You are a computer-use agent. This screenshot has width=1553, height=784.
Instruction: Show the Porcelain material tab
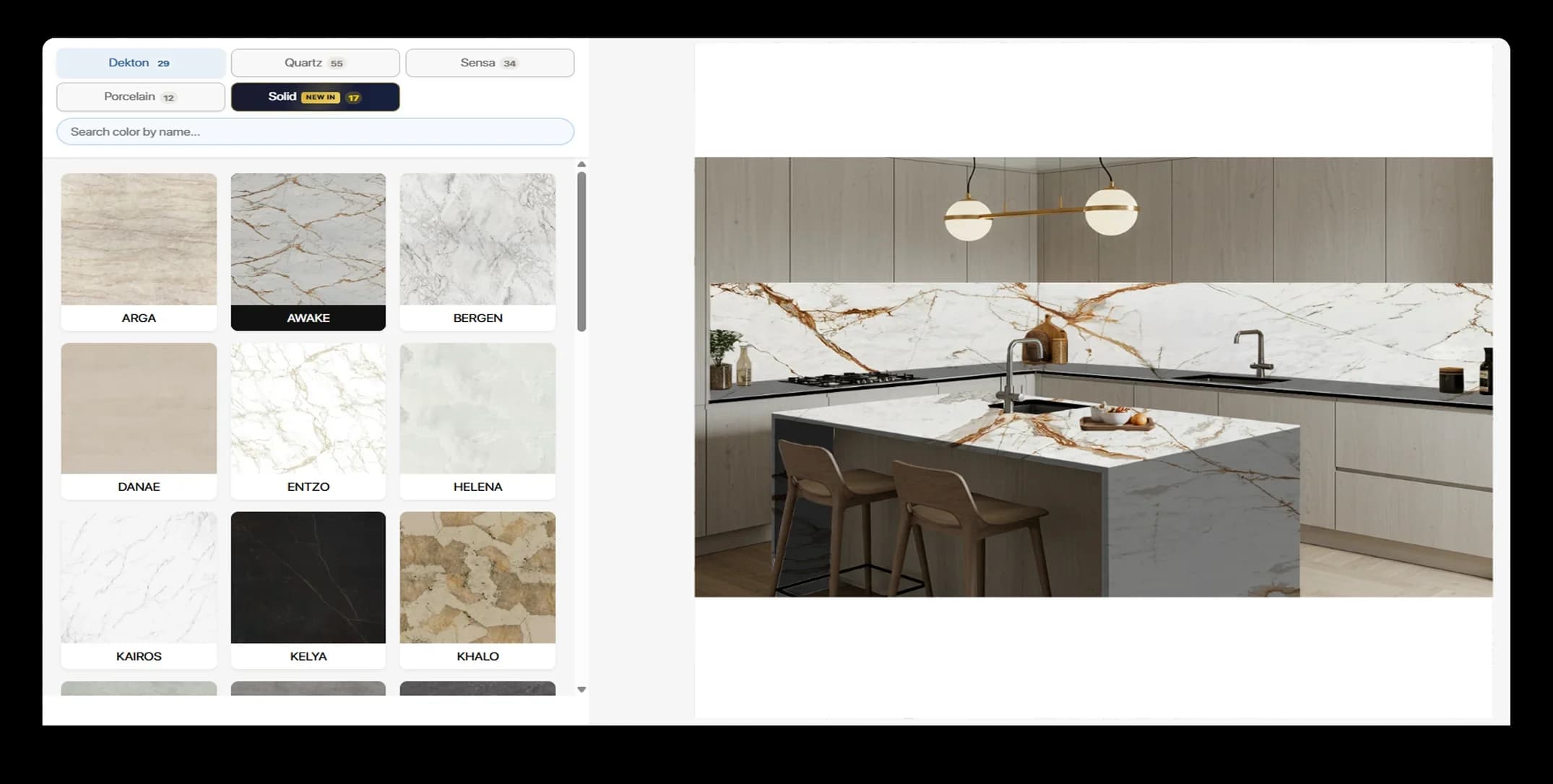point(141,97)
